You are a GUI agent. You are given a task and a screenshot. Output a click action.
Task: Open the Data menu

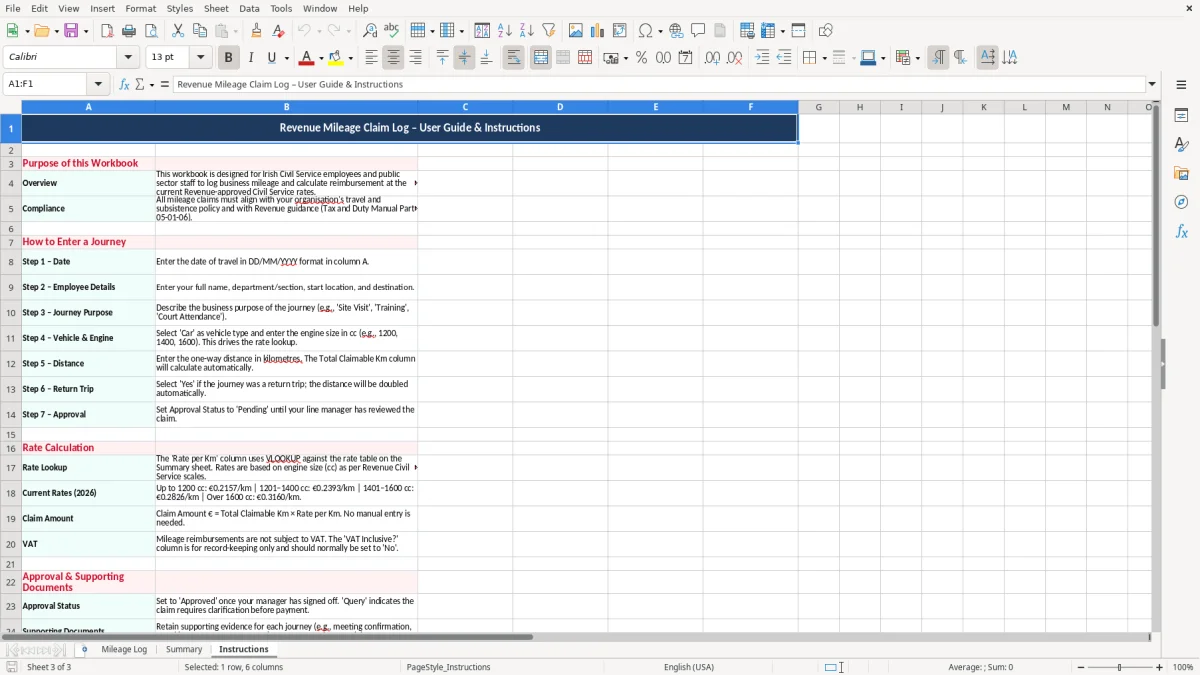tap(249, 8)
